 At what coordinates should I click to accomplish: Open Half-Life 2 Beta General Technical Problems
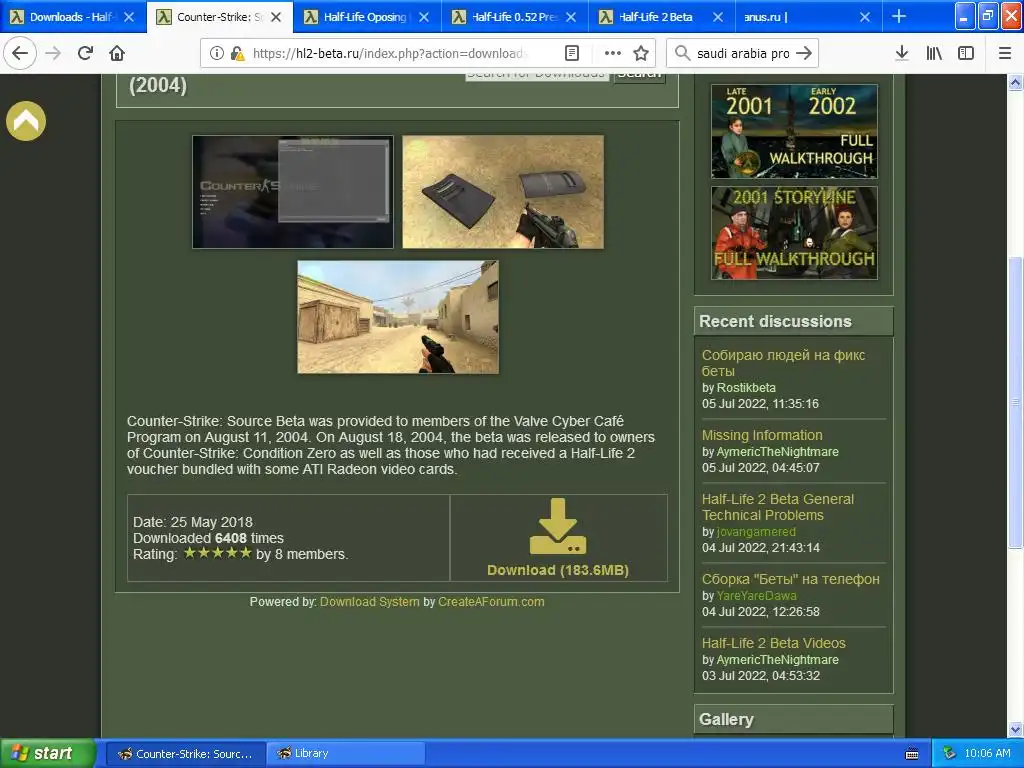[x=778, y=507]
